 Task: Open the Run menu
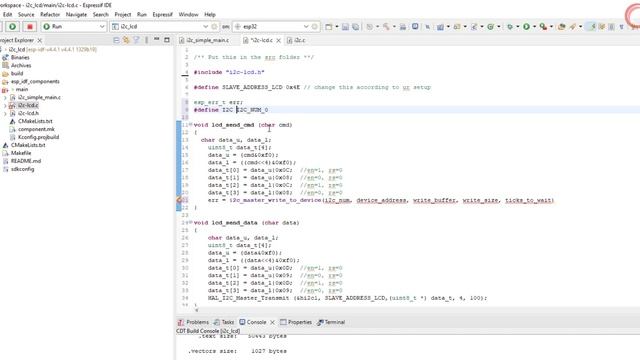coord(142,14)
